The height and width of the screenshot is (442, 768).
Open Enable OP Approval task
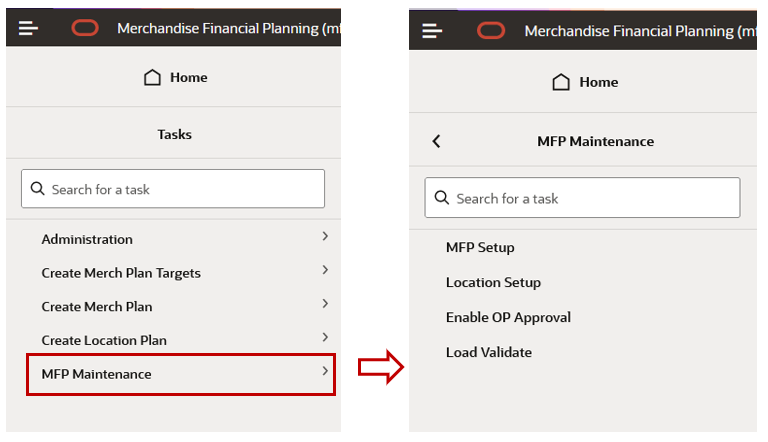pos(508,318)
